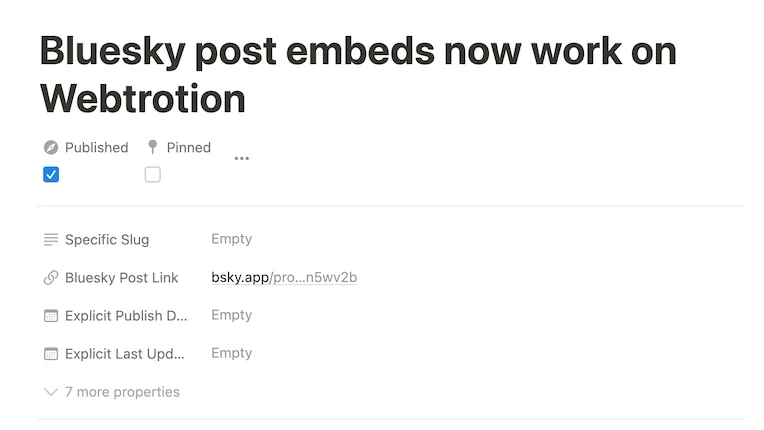764x430 pixels.
Task: Click the Pinned pushpin icon
Action: tap(152, 148)
